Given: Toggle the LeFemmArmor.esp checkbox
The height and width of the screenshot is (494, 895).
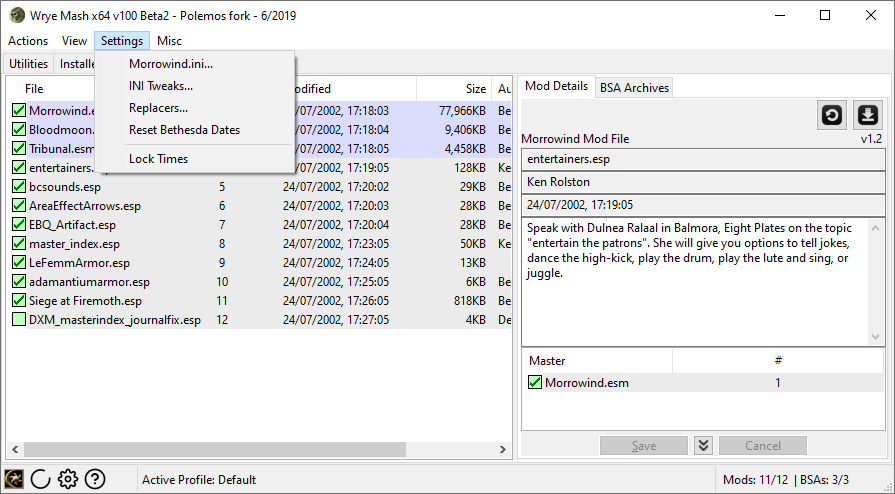Looking at the screenshot, I should tap(19, 263).
